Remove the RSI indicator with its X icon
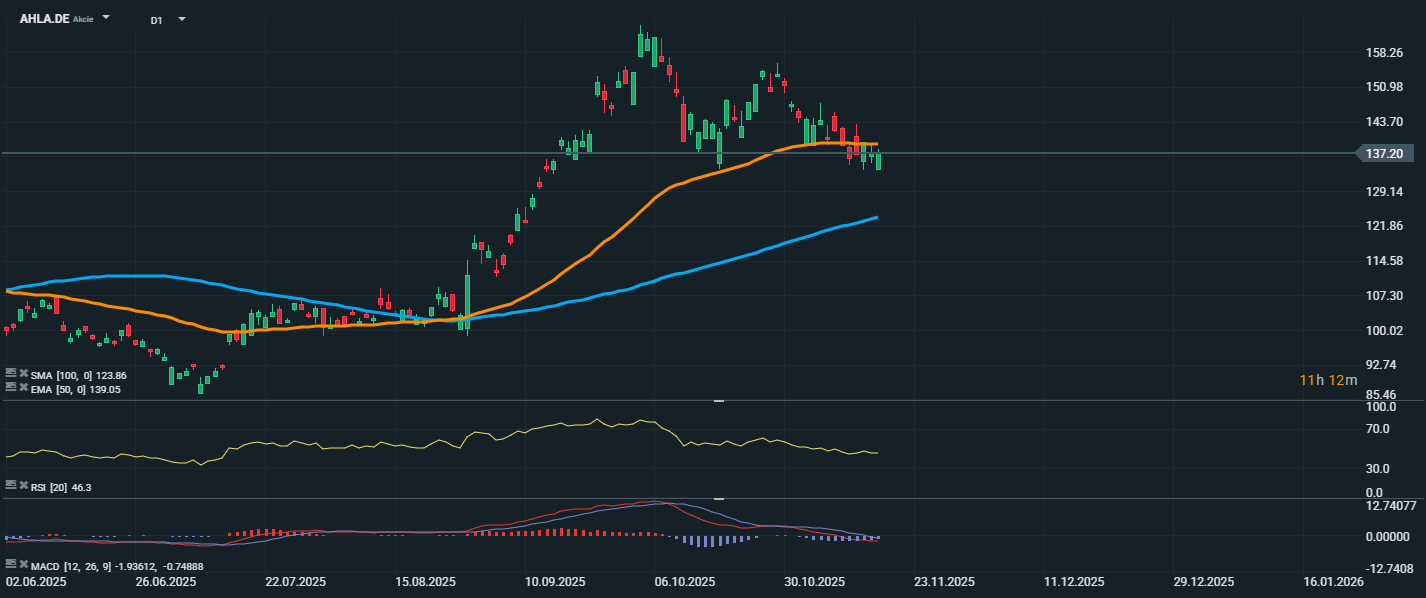This screenshot has width=1426, height=598. click(x=24, y=485)
